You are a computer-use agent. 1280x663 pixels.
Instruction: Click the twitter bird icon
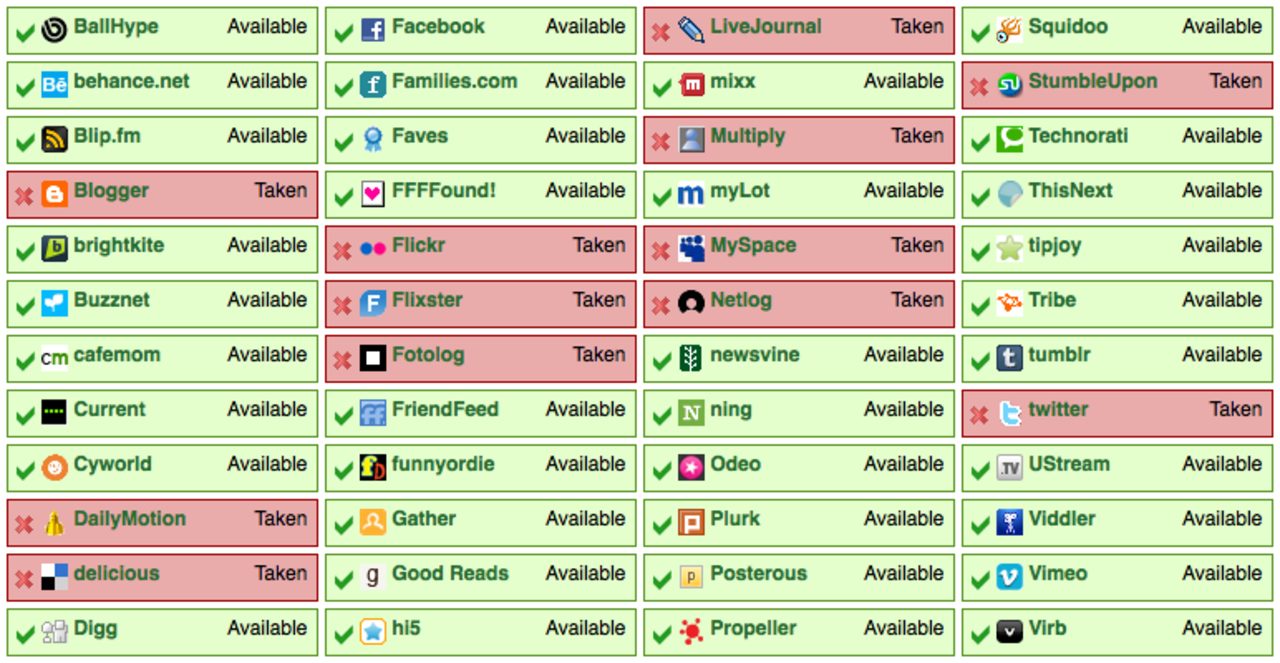click(1010, 412)
